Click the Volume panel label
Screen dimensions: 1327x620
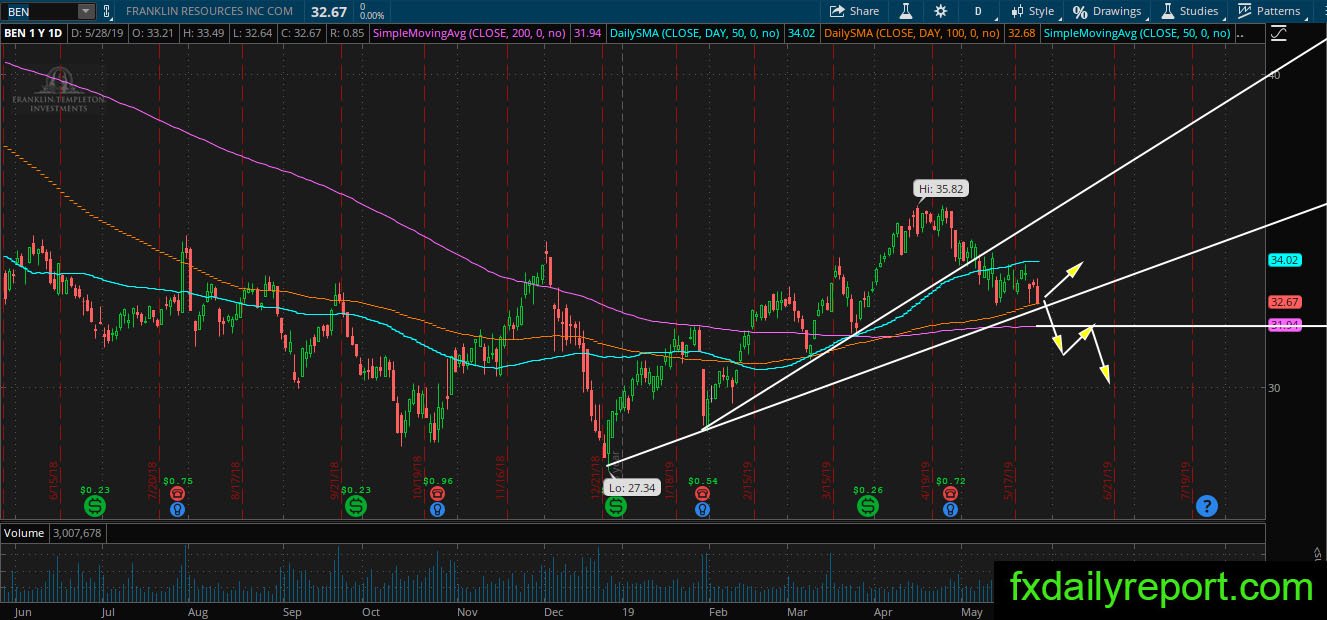tap(25, 534)
